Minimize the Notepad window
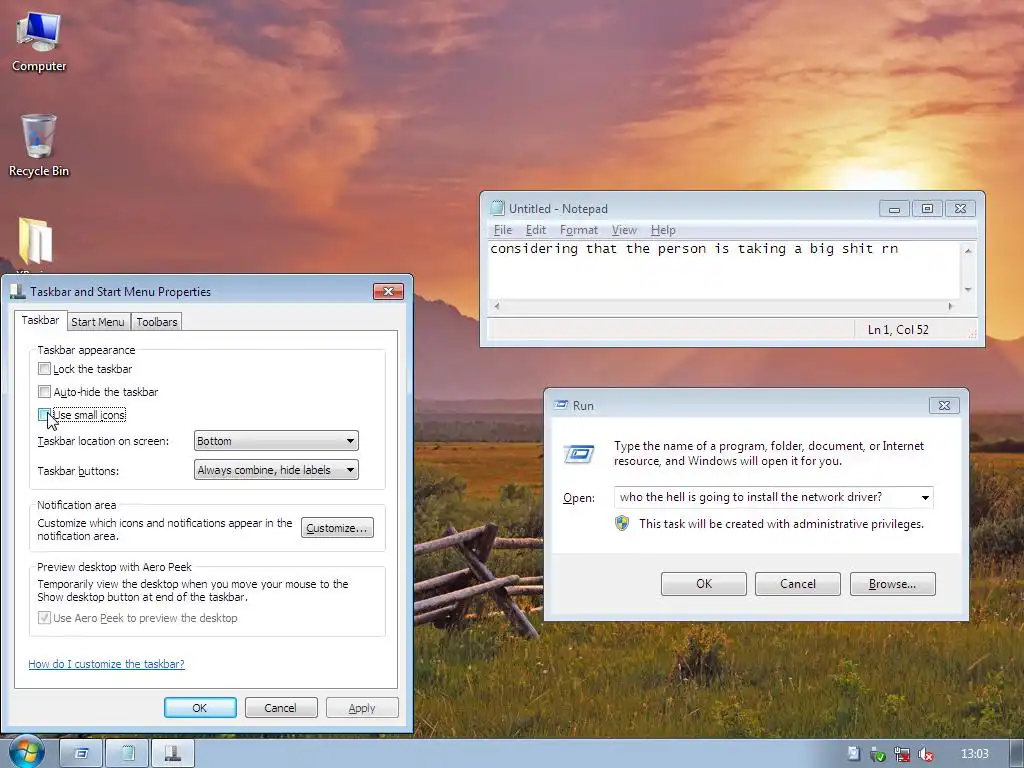The height and width of the screenshot is (768, 1024). click(x=895, y=208)
